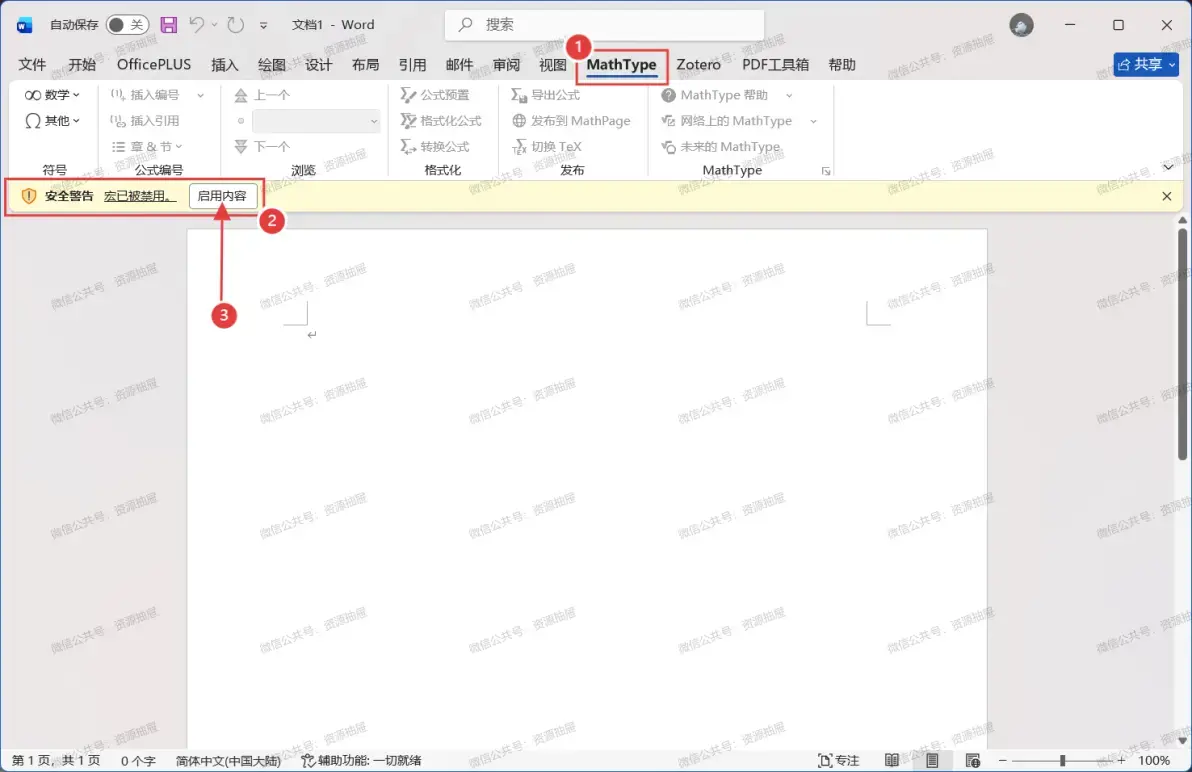The height and width of the screenshot is (772, 1192).
Task: Click 未来的 MathType
Action: tap(721, 147)
